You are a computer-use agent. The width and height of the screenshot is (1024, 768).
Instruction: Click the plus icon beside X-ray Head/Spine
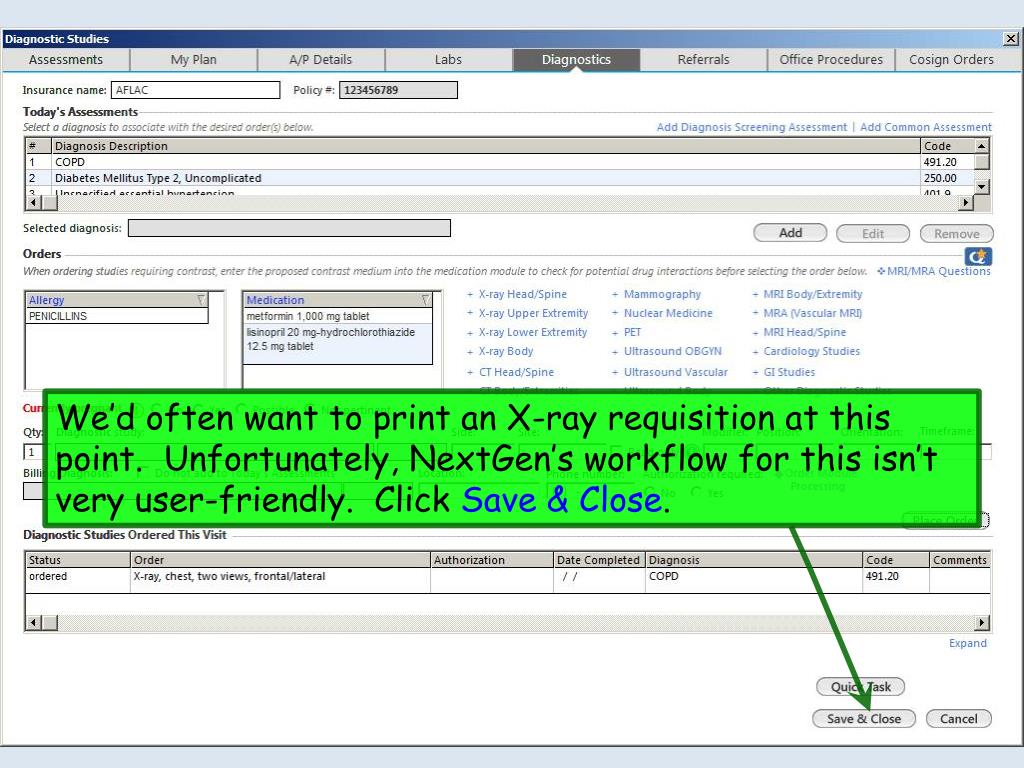click(x=470, y=295)
